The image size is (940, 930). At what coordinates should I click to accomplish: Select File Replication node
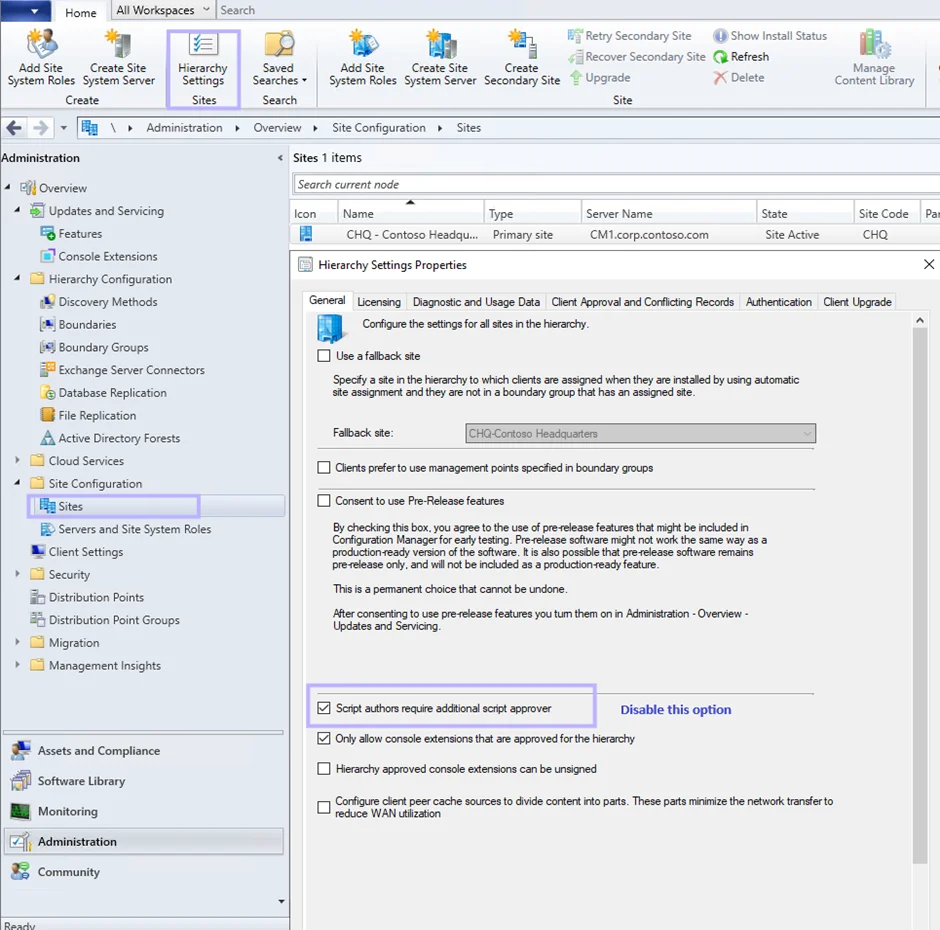coord(88,416)
